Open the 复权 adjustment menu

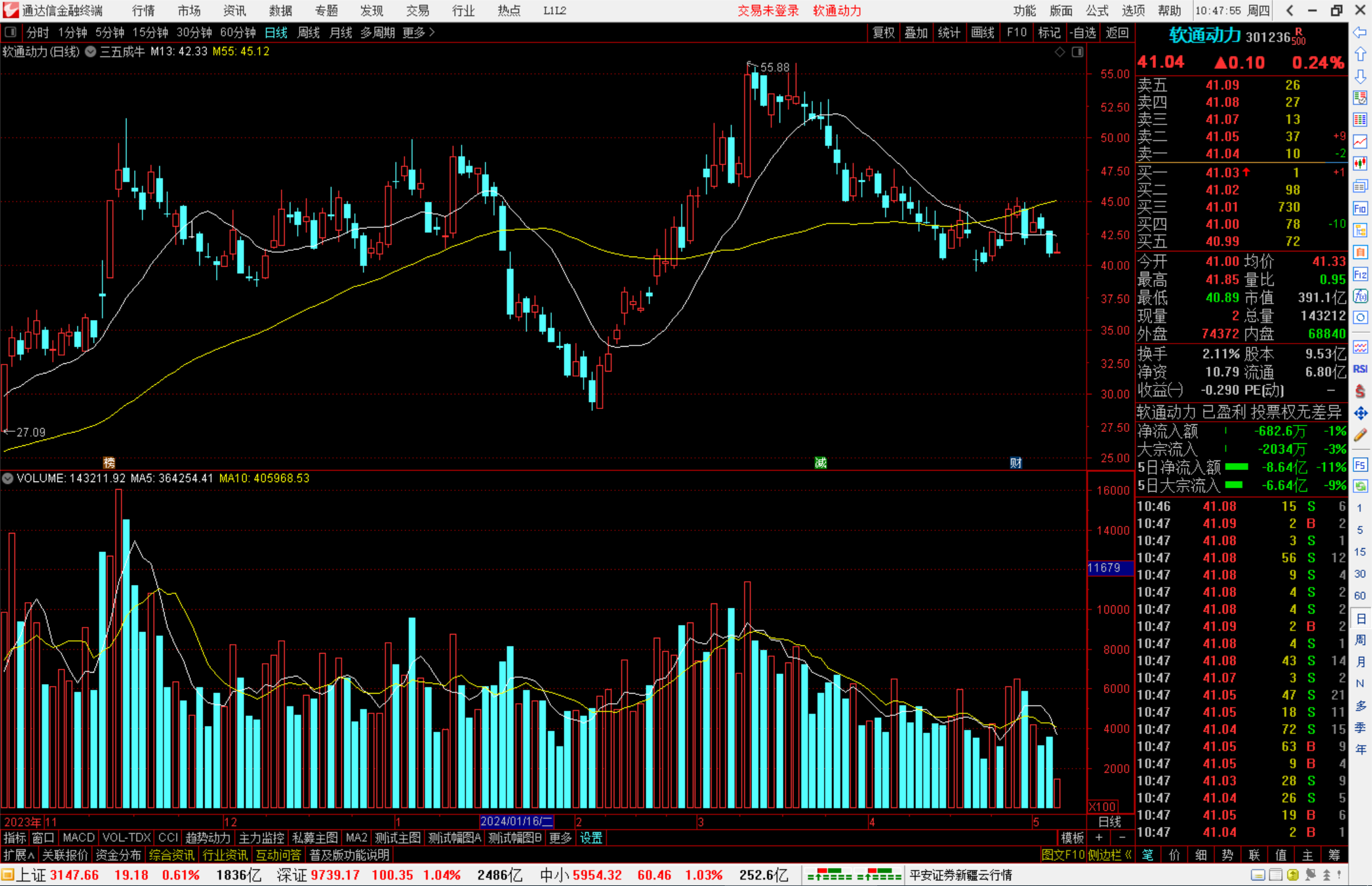[884, 32]
